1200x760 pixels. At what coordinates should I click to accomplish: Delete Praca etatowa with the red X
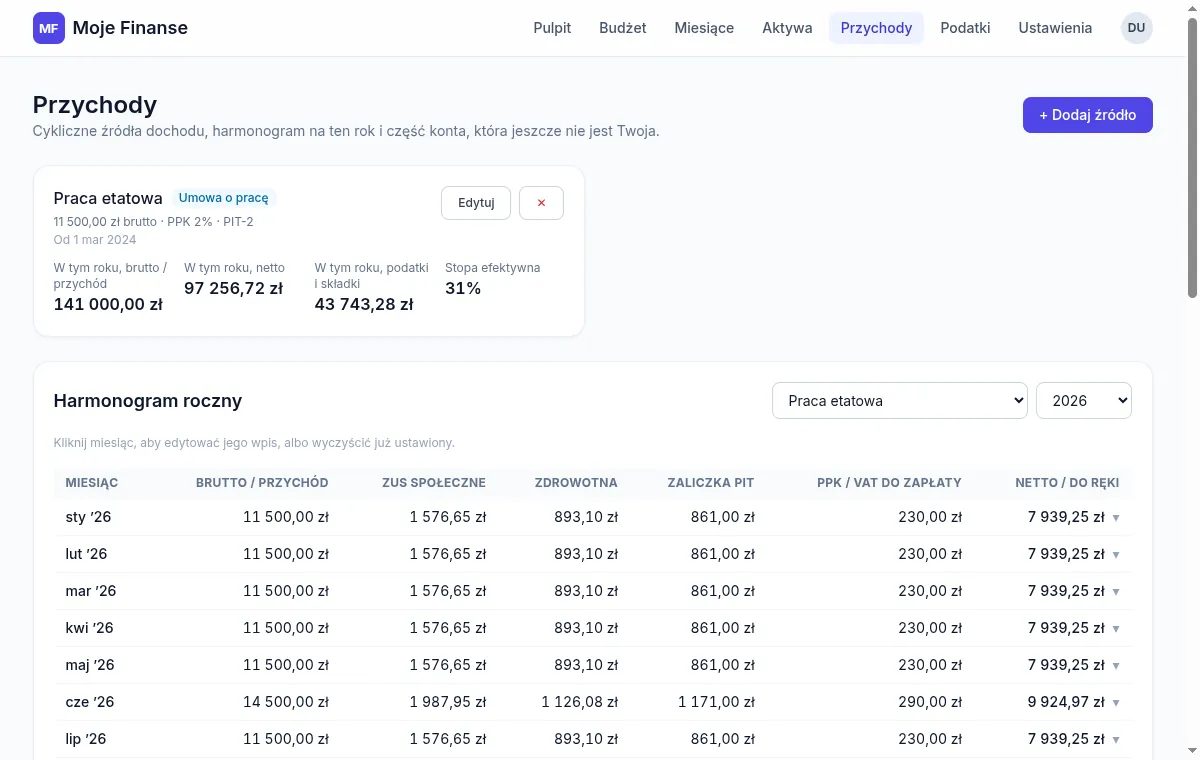[541, 203]
